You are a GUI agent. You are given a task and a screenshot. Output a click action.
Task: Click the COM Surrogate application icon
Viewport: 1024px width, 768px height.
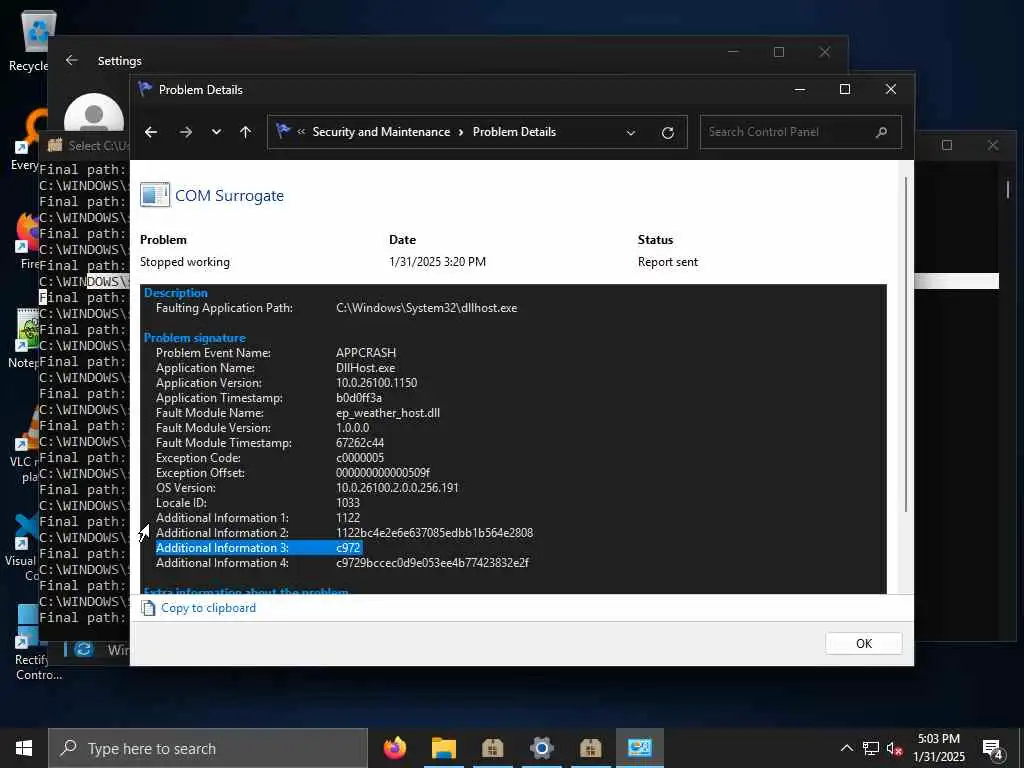(155, 195)
